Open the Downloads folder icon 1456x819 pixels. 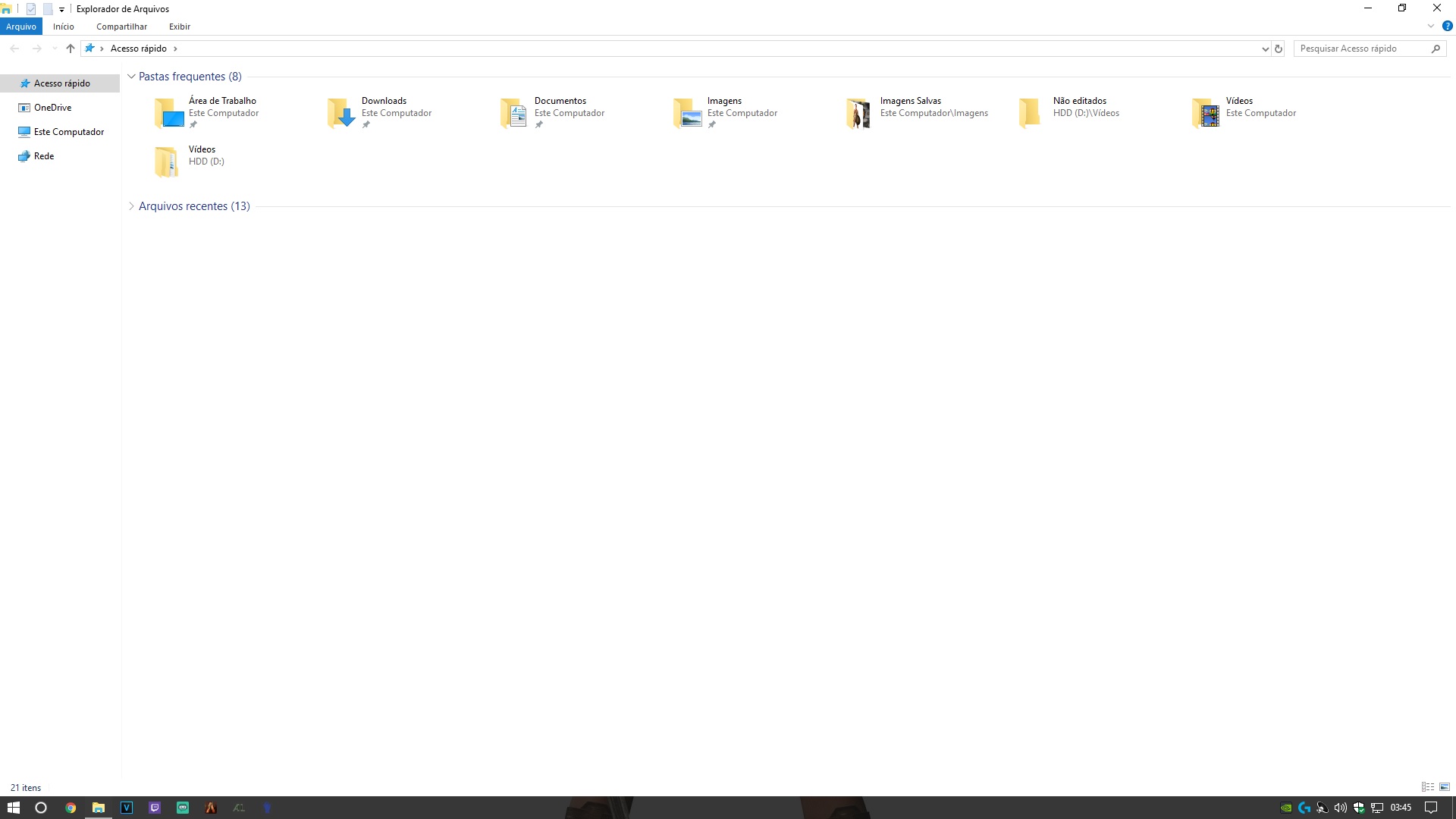341,113
